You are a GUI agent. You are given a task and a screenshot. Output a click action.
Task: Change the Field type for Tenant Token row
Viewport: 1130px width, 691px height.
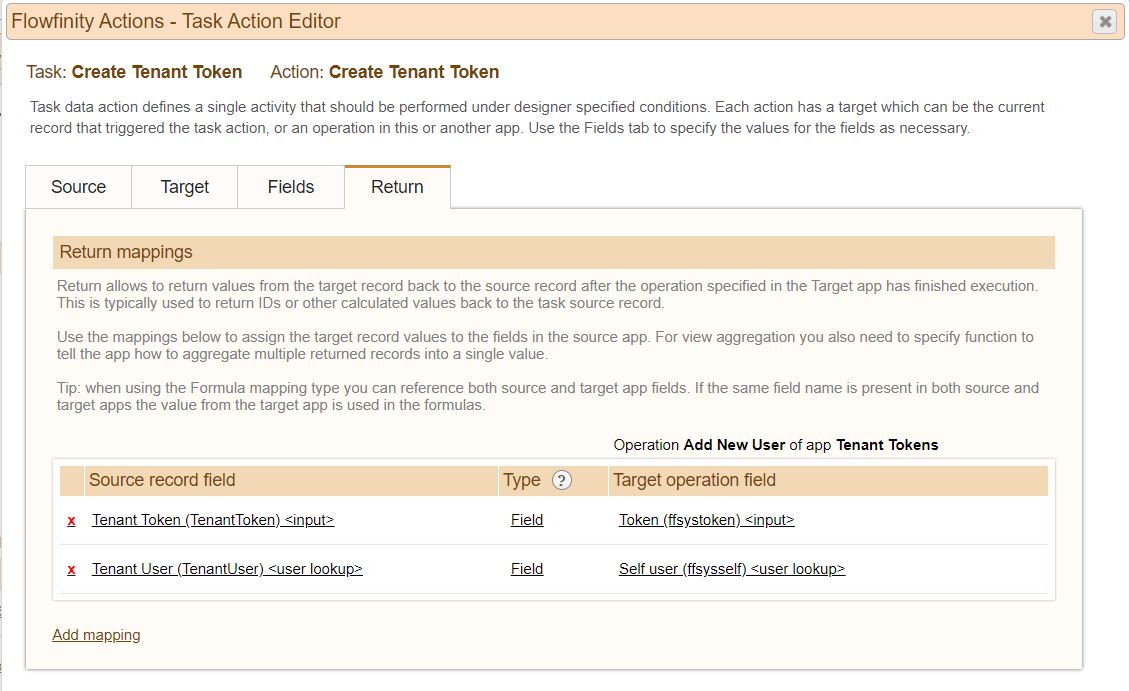(x=527, y=520)
